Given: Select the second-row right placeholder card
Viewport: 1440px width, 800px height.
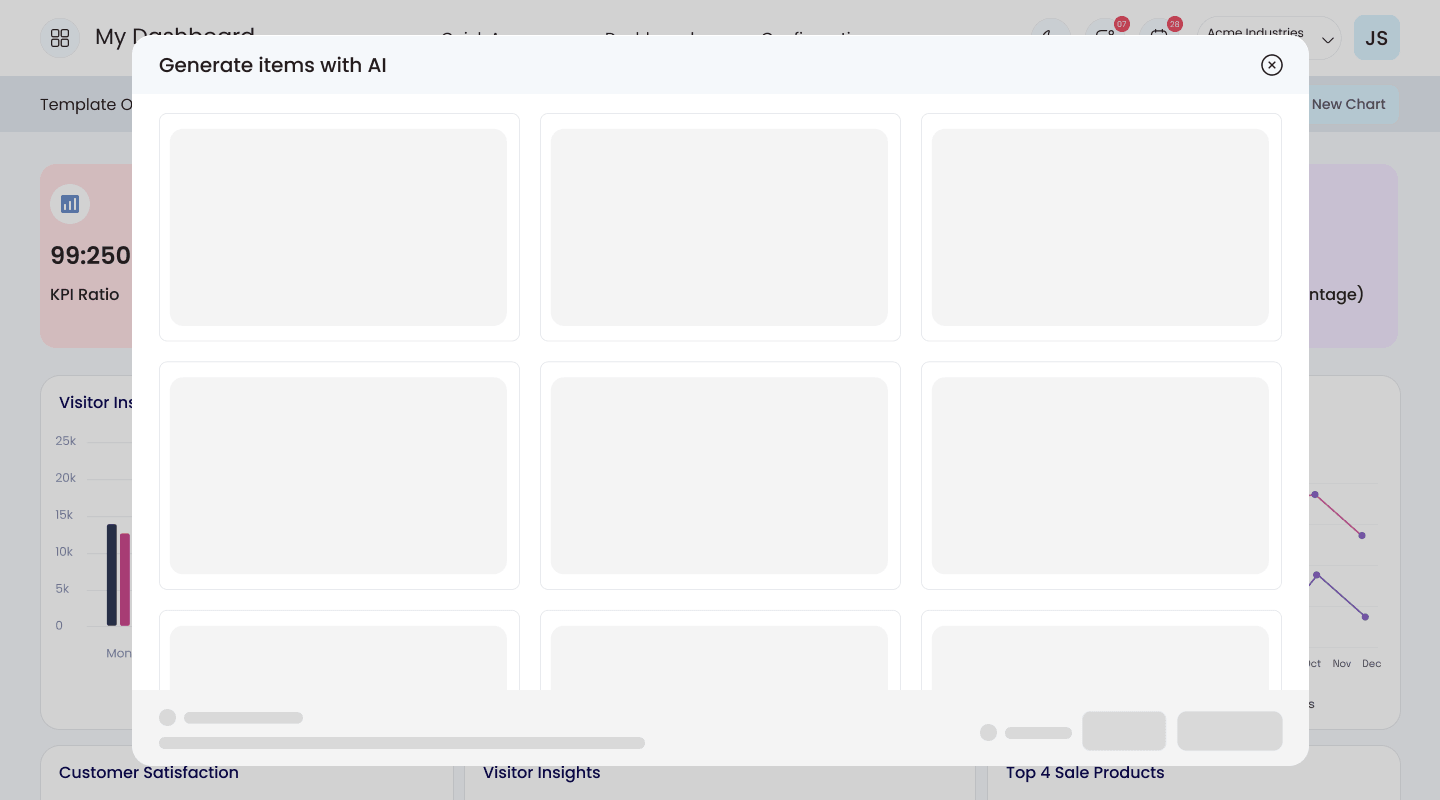Looking at the screenshot, I should pyautogui.click(x=1101, y=475).
